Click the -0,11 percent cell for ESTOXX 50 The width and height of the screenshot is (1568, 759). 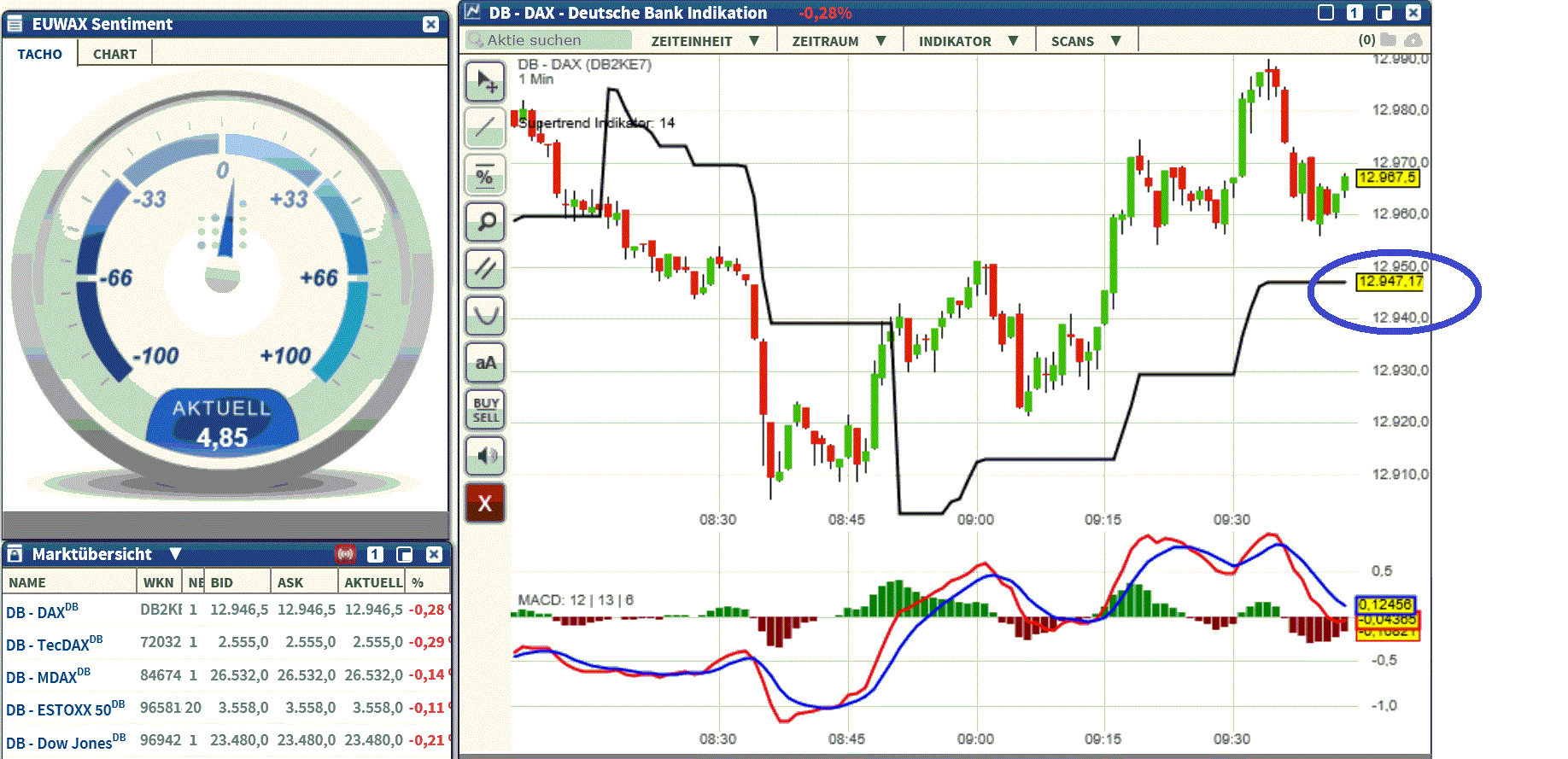coord(426,708)
